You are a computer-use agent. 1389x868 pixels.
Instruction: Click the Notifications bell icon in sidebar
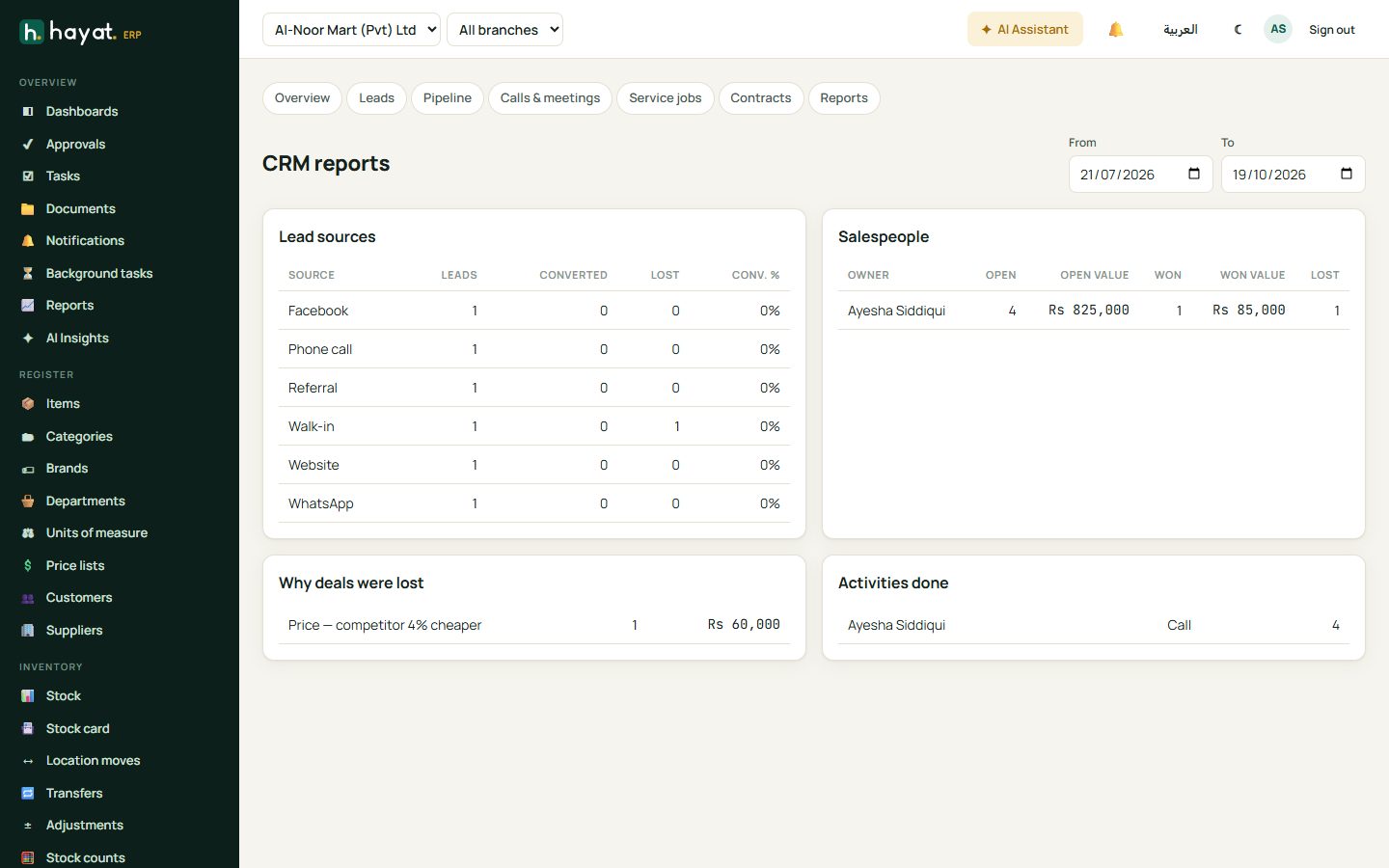28,241
